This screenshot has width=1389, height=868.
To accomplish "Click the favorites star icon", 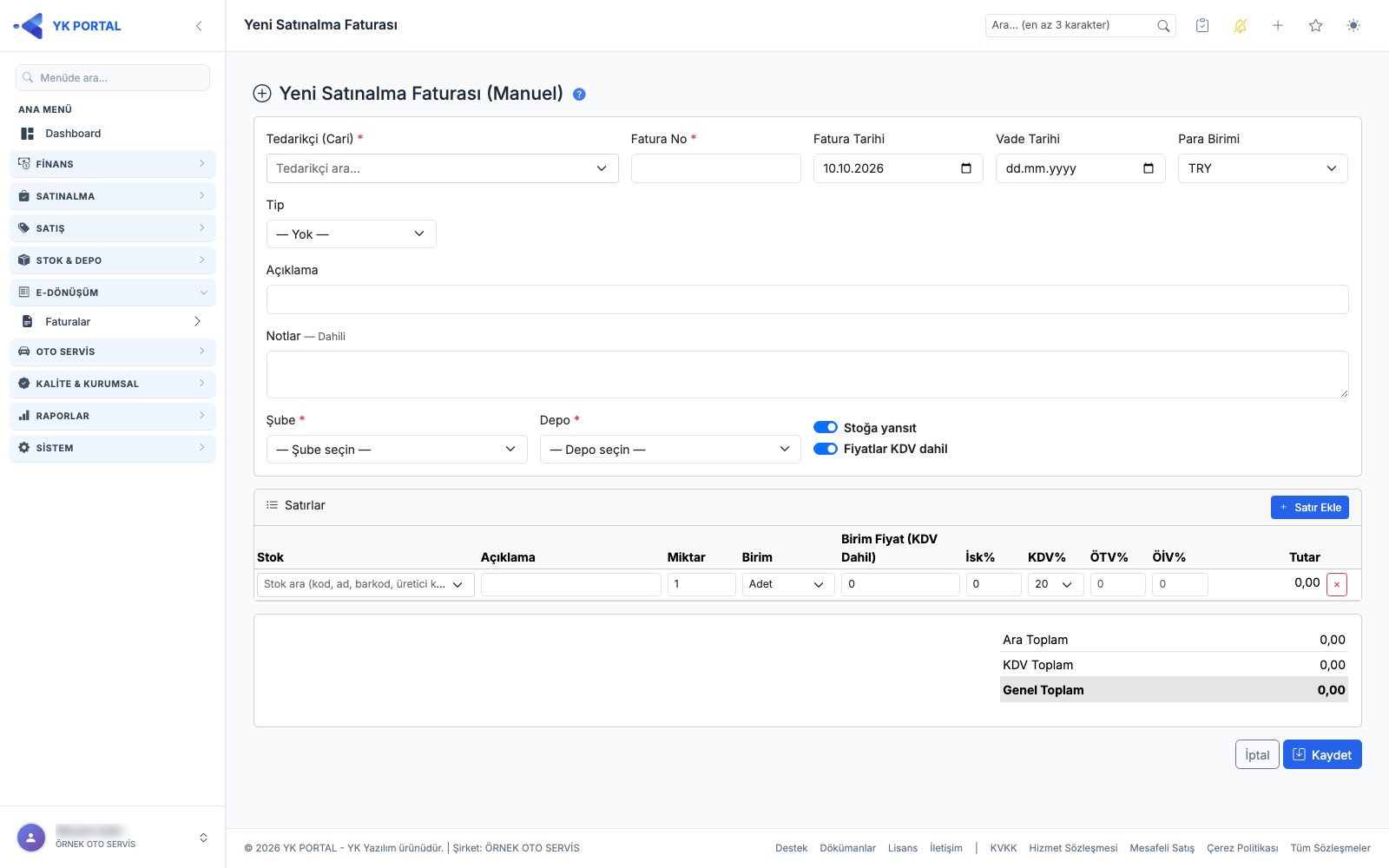I will [1316, 26].
